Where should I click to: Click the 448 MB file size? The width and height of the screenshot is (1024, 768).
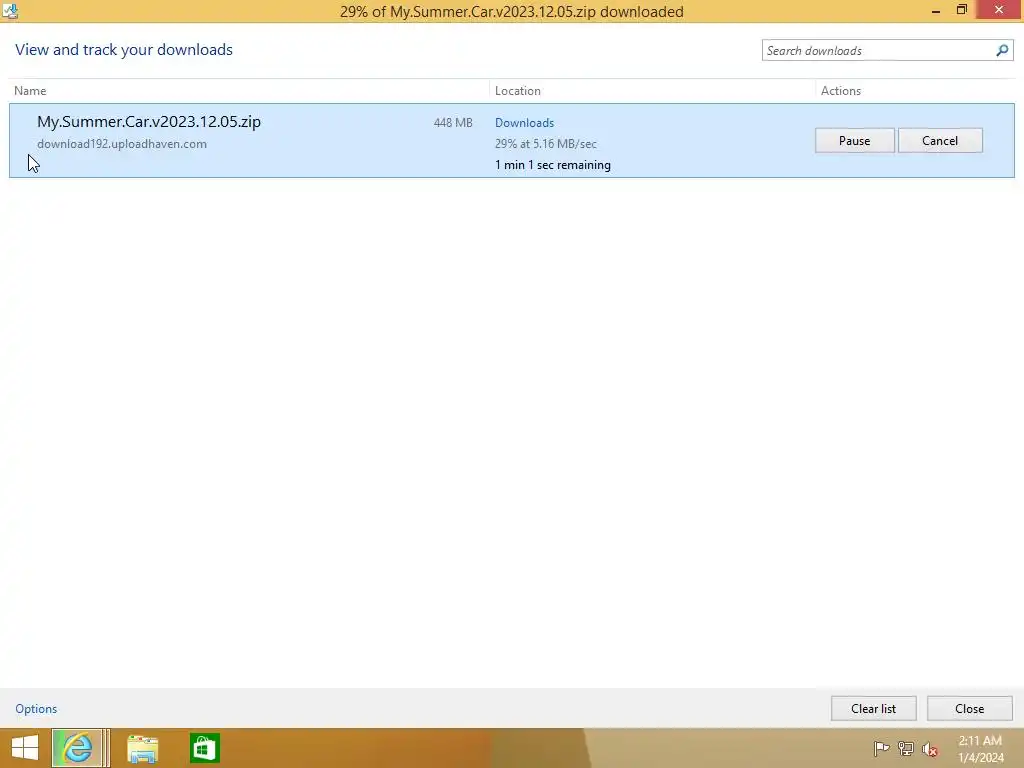pos(453,123)
